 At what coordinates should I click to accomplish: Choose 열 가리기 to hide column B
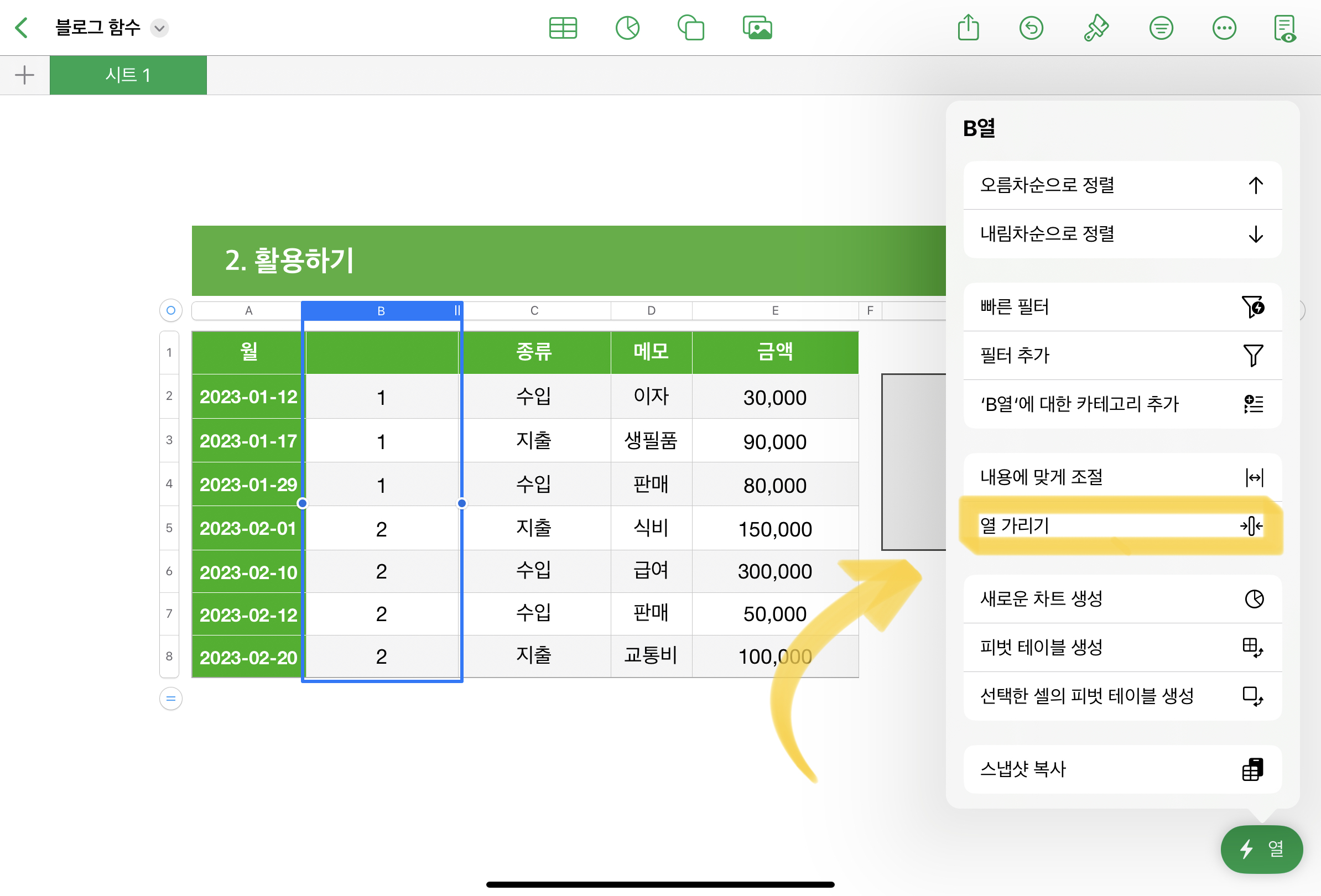pos(1122,525)
